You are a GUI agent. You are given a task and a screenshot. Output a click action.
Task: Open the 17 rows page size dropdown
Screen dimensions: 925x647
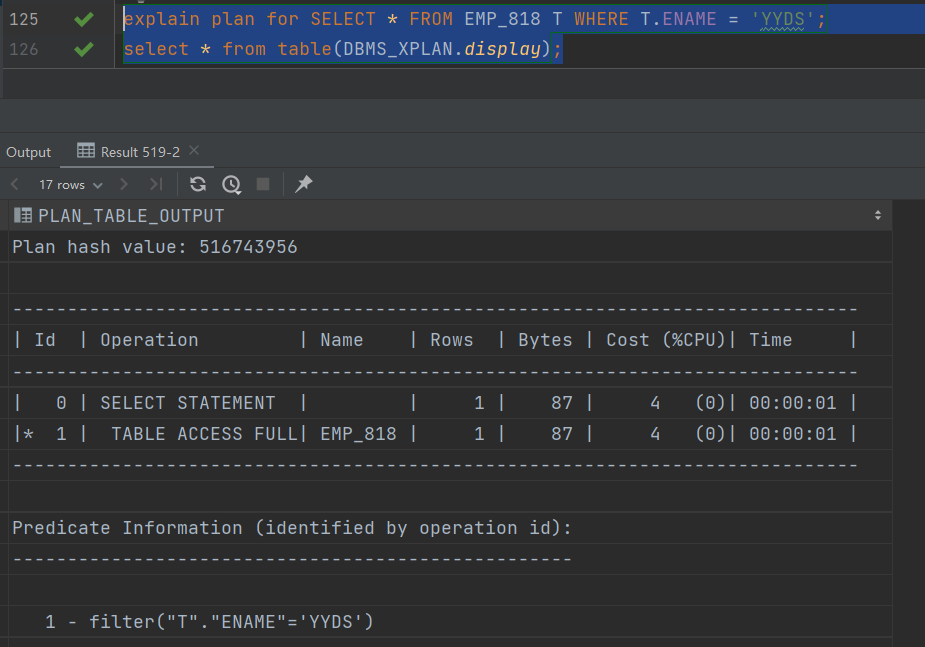71,185
